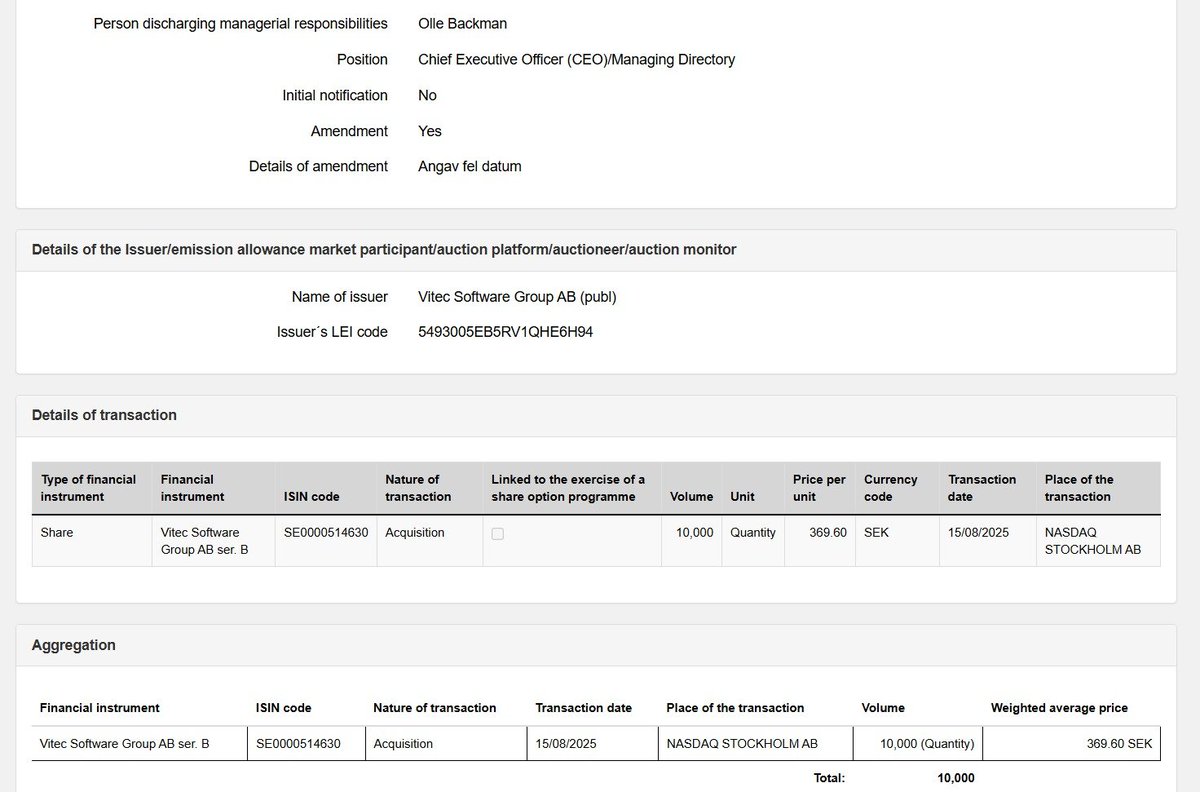1200x792 pixels.
Task: Click 'Acquisition' in Details of transaction table
Action: click(x=414, y=532)
